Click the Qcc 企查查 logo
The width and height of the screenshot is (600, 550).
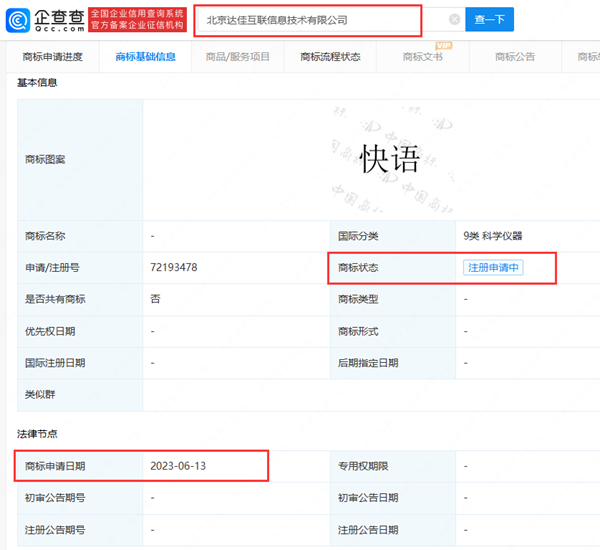[43, 20]
